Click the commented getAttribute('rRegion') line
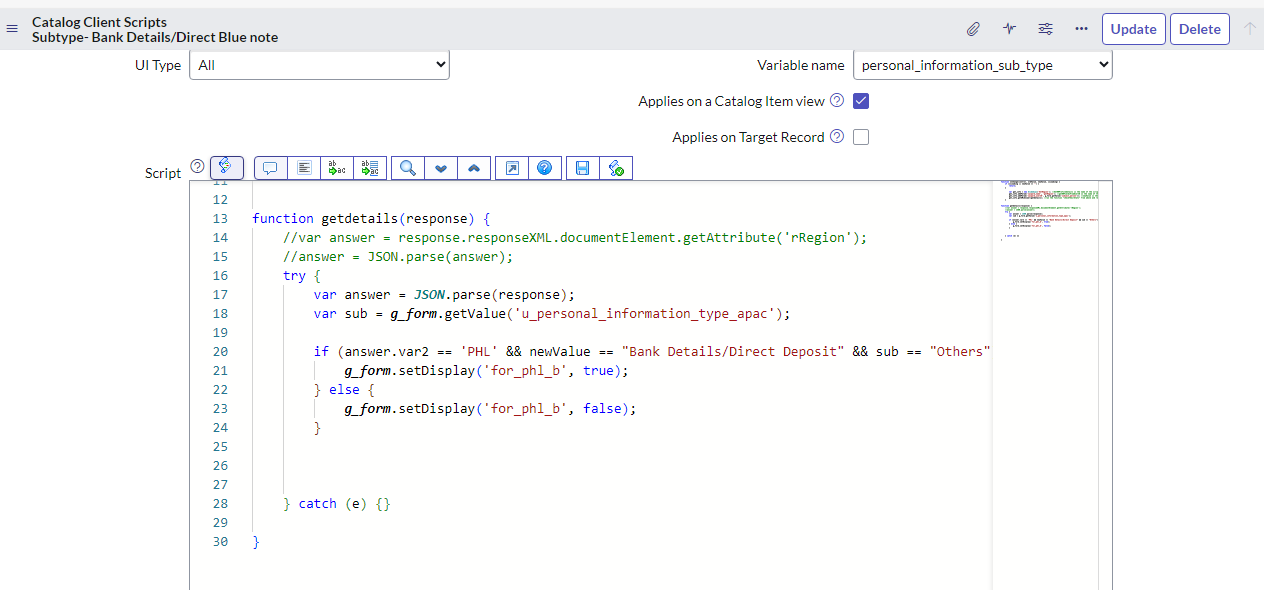 pos(575,237)
